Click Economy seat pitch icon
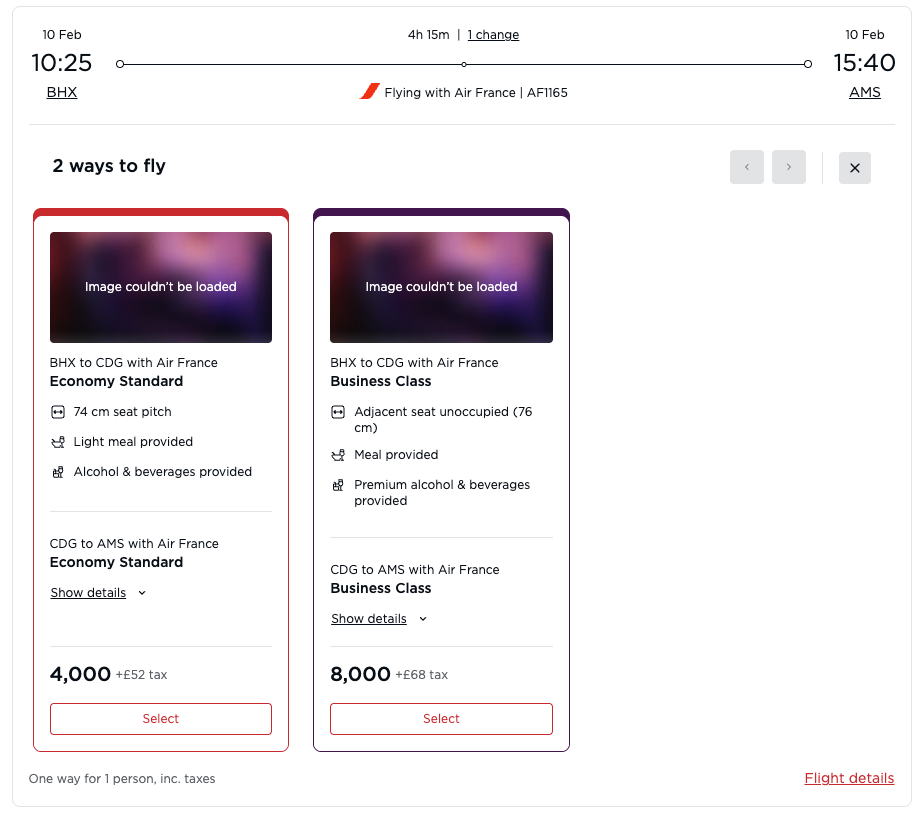924x817 pixels. click(x=57, y=412)
